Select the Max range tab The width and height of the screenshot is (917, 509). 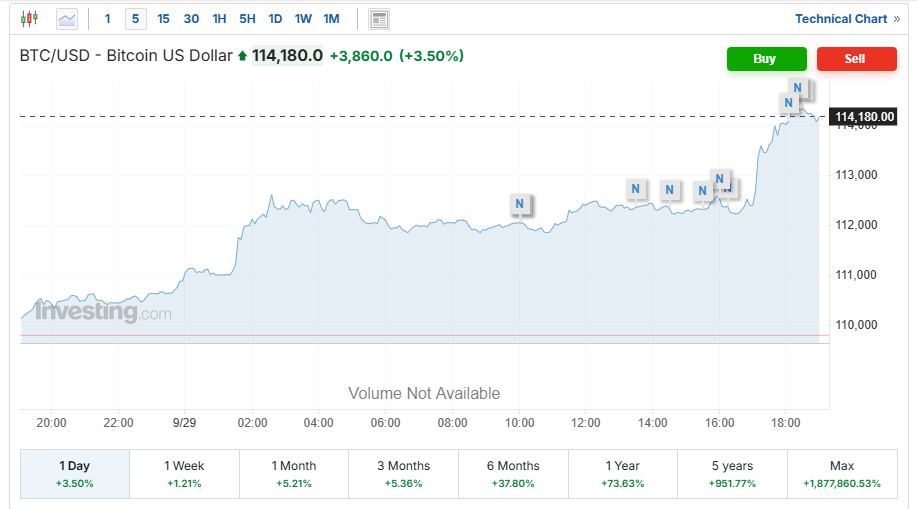[x=842, y=473]
